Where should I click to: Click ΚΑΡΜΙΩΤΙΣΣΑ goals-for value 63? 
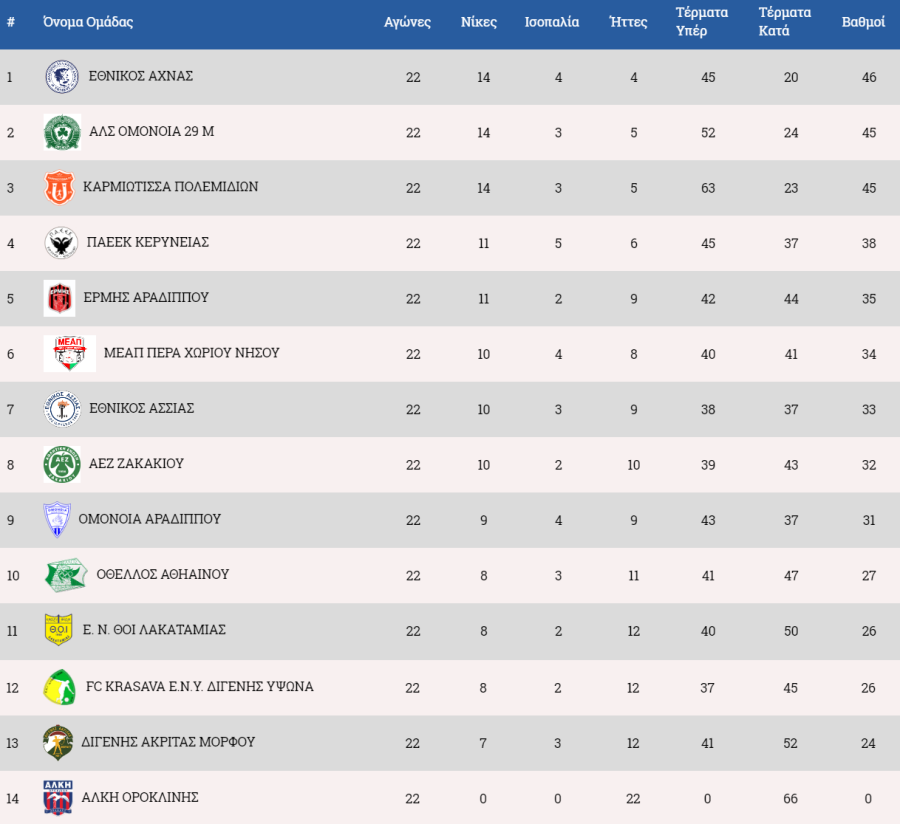click(708, 188)
